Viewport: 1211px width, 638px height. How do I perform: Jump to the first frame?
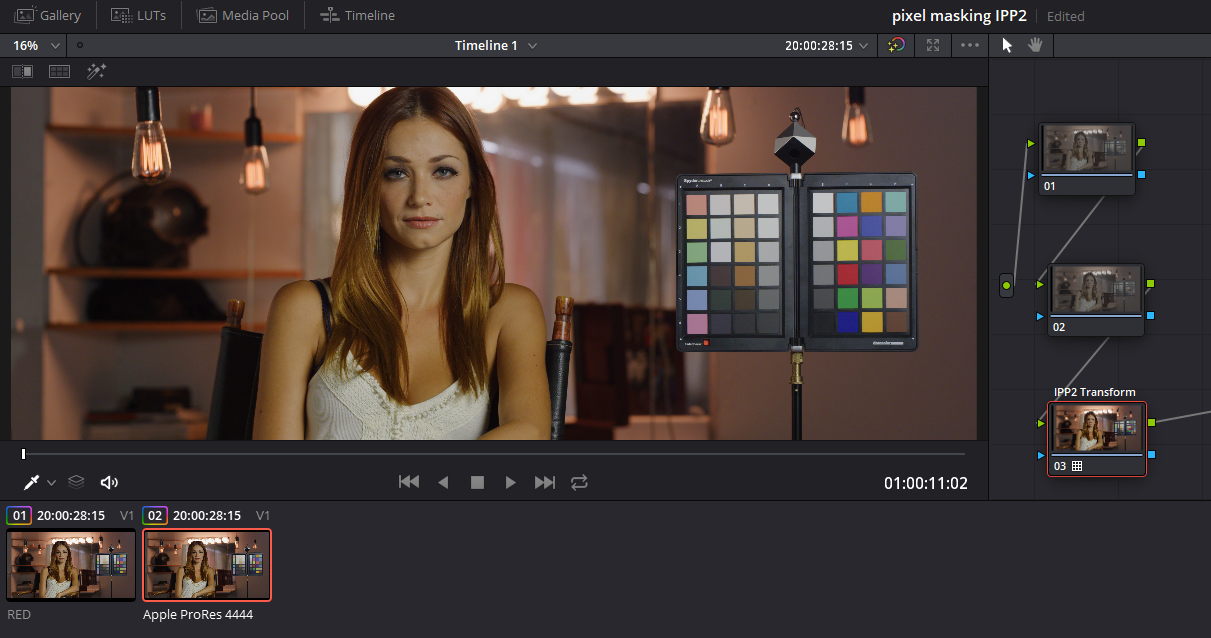coord(409,482)
